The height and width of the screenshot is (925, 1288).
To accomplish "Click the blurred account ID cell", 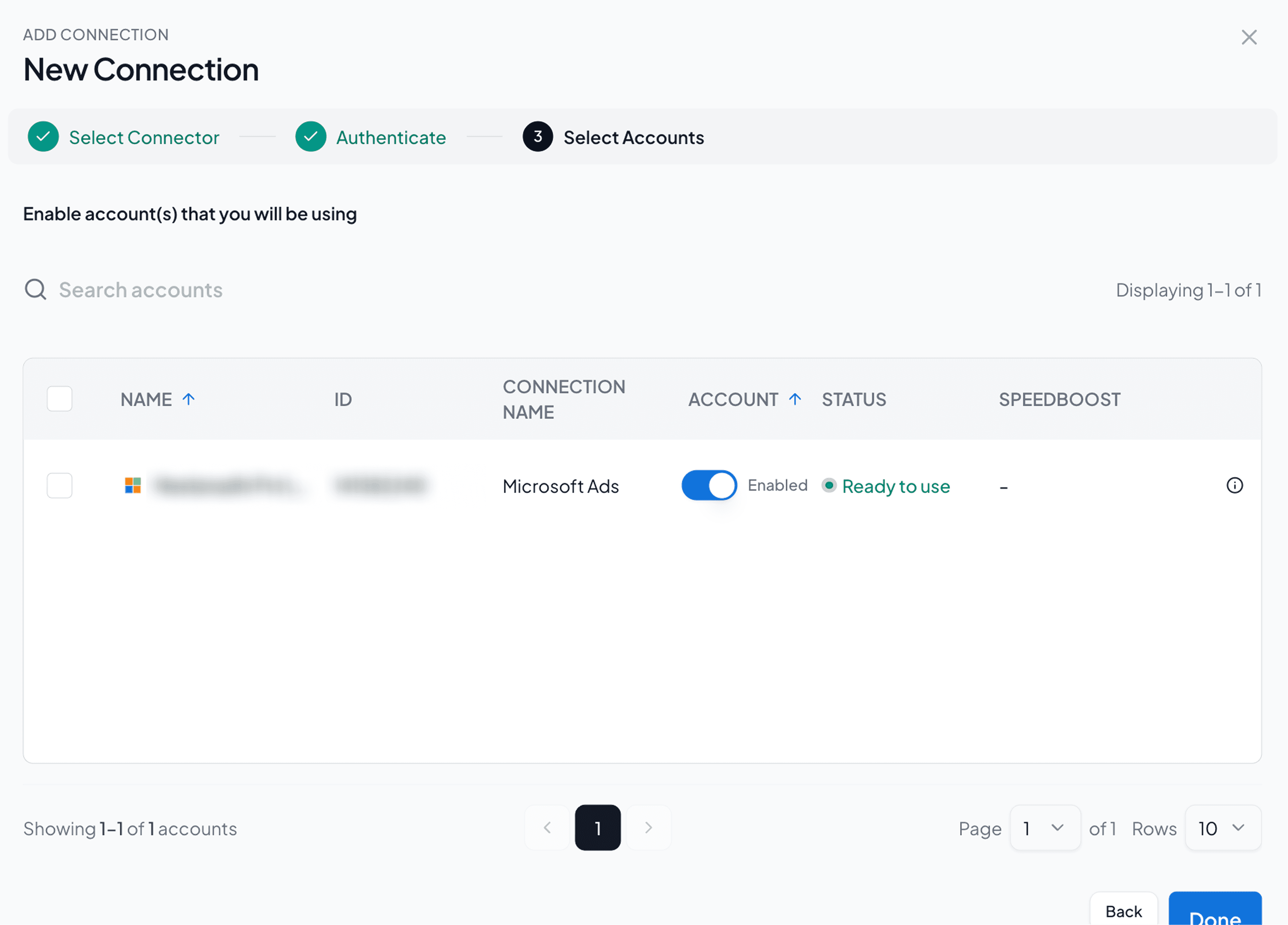I will pyautogui.click(x=380, y=486).
